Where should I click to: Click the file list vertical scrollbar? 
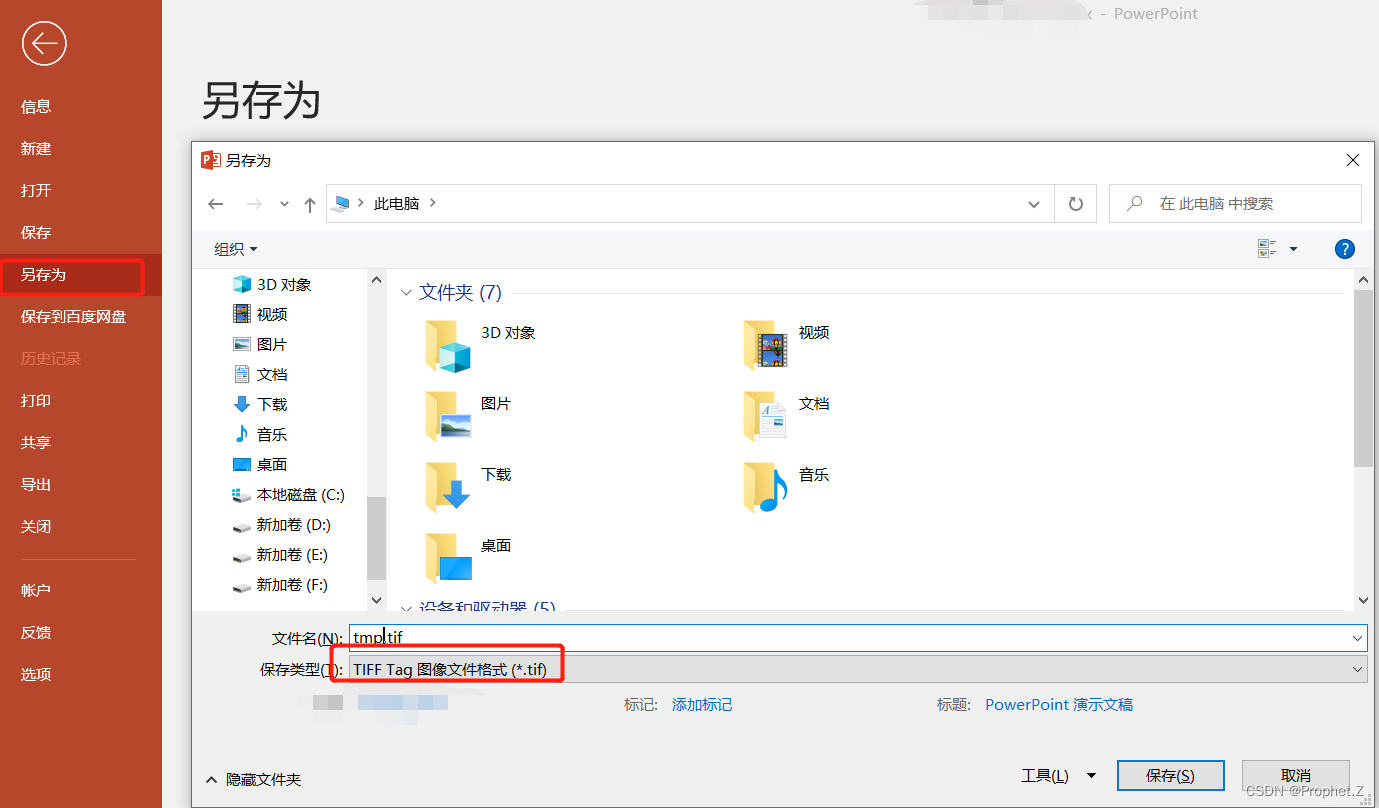tap(1363, 439)
